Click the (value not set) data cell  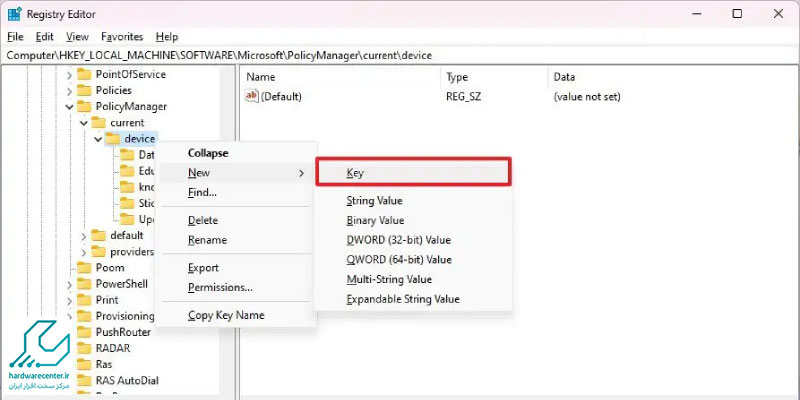pos(587,96)
